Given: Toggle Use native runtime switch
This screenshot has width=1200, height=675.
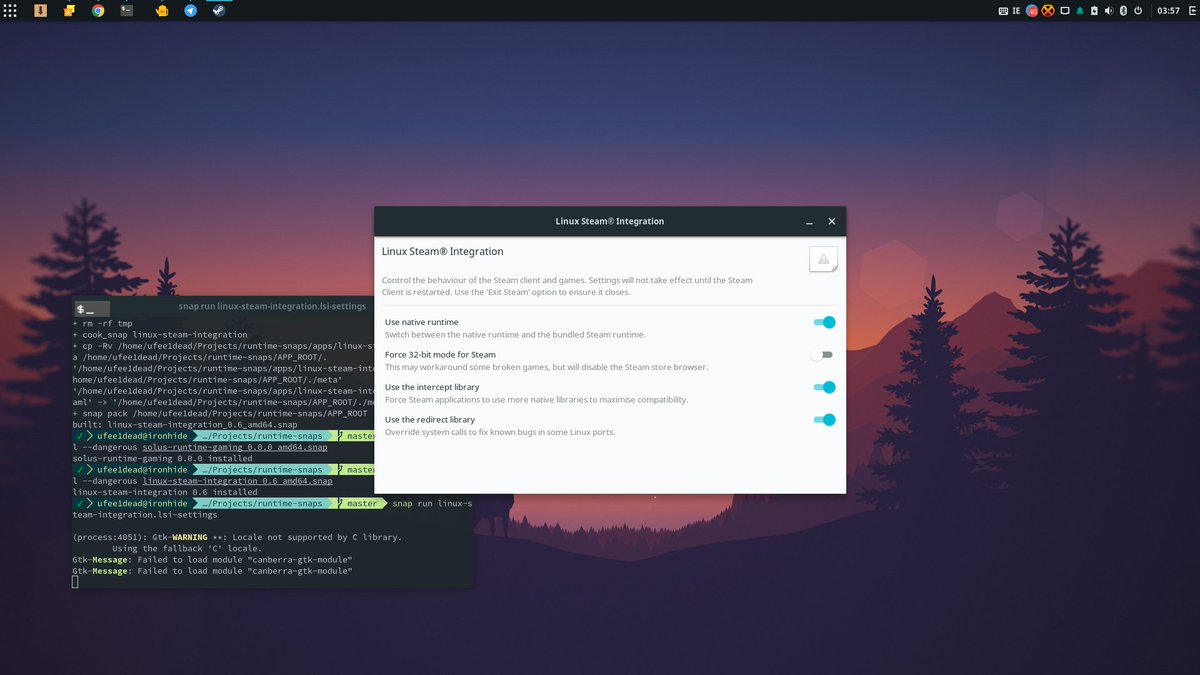Looking at the screenshot, I should tap(824, 322).
